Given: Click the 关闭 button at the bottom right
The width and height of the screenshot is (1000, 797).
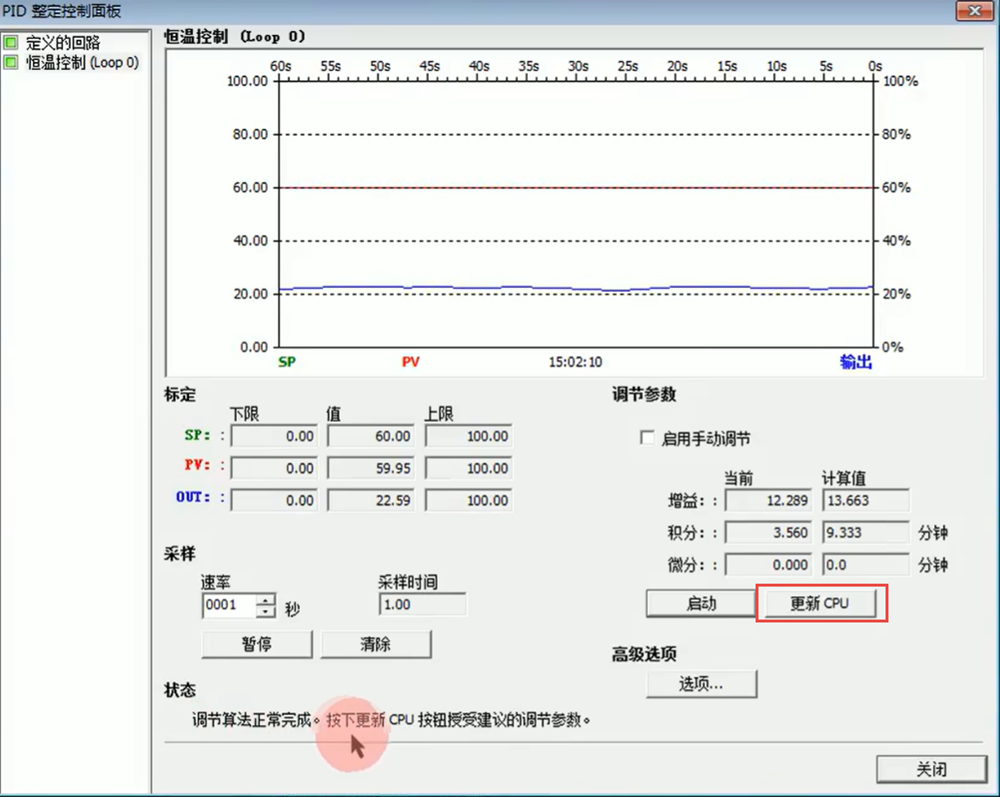Looking at the screenshot, I should 930,769.
